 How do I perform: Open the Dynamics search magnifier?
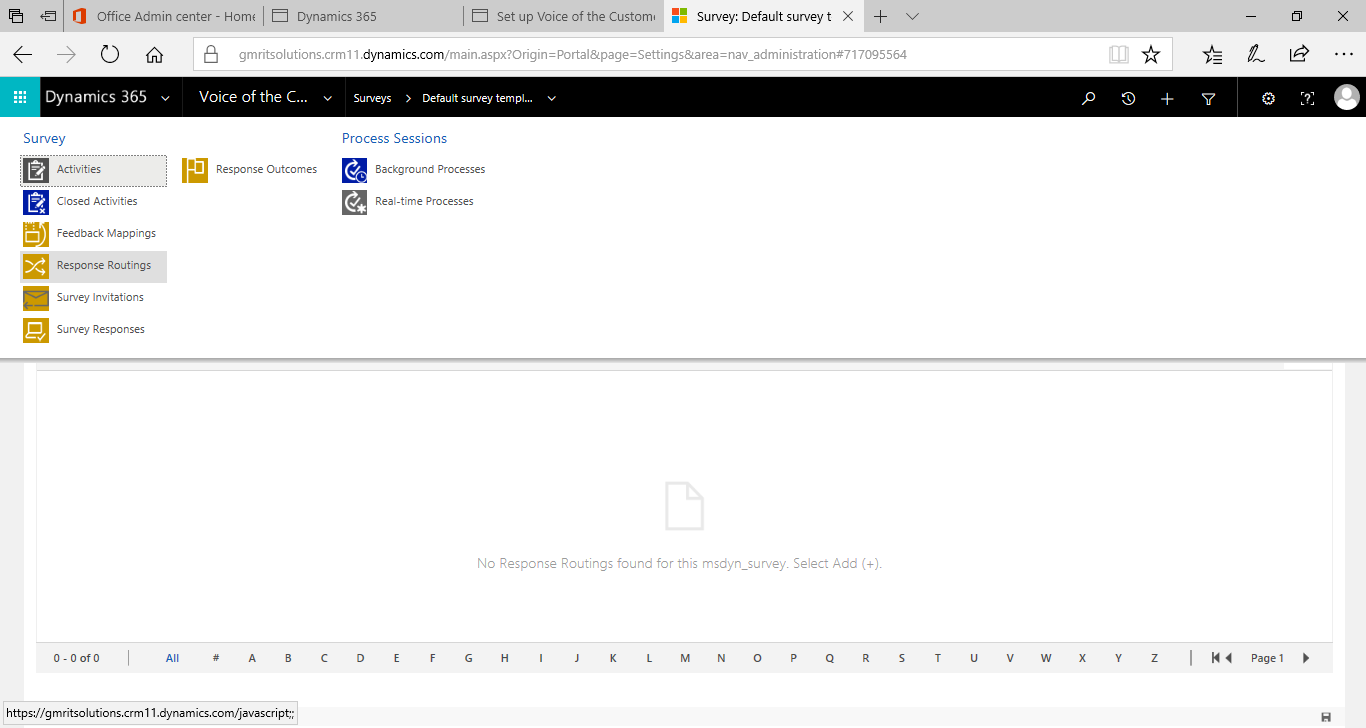point(1089,98)
